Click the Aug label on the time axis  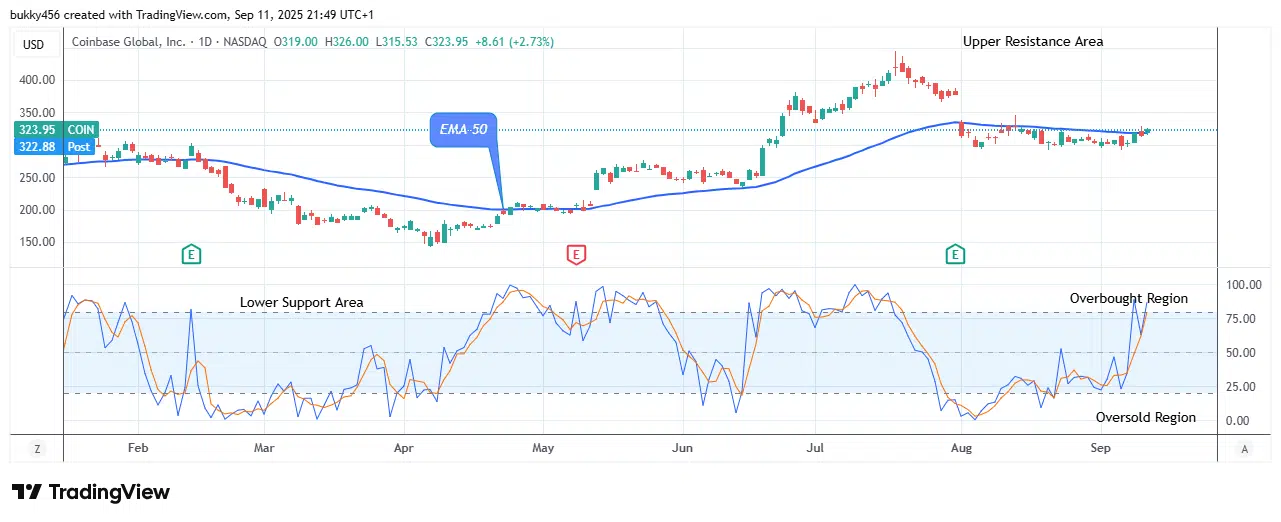(962, 449)
